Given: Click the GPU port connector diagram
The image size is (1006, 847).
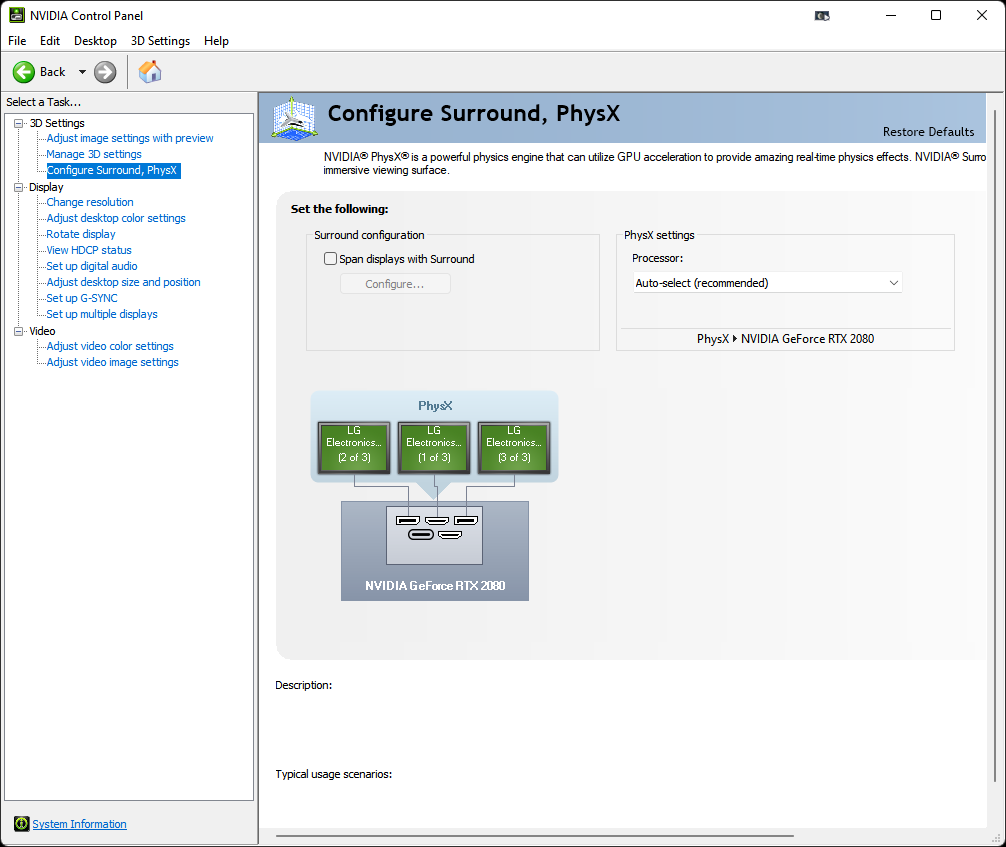Looking at the screenshot, I should point(434,535).
